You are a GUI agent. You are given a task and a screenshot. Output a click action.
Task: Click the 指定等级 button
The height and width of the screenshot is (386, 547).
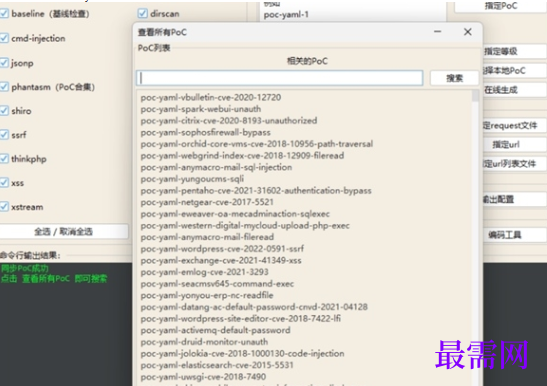[515, 51]
